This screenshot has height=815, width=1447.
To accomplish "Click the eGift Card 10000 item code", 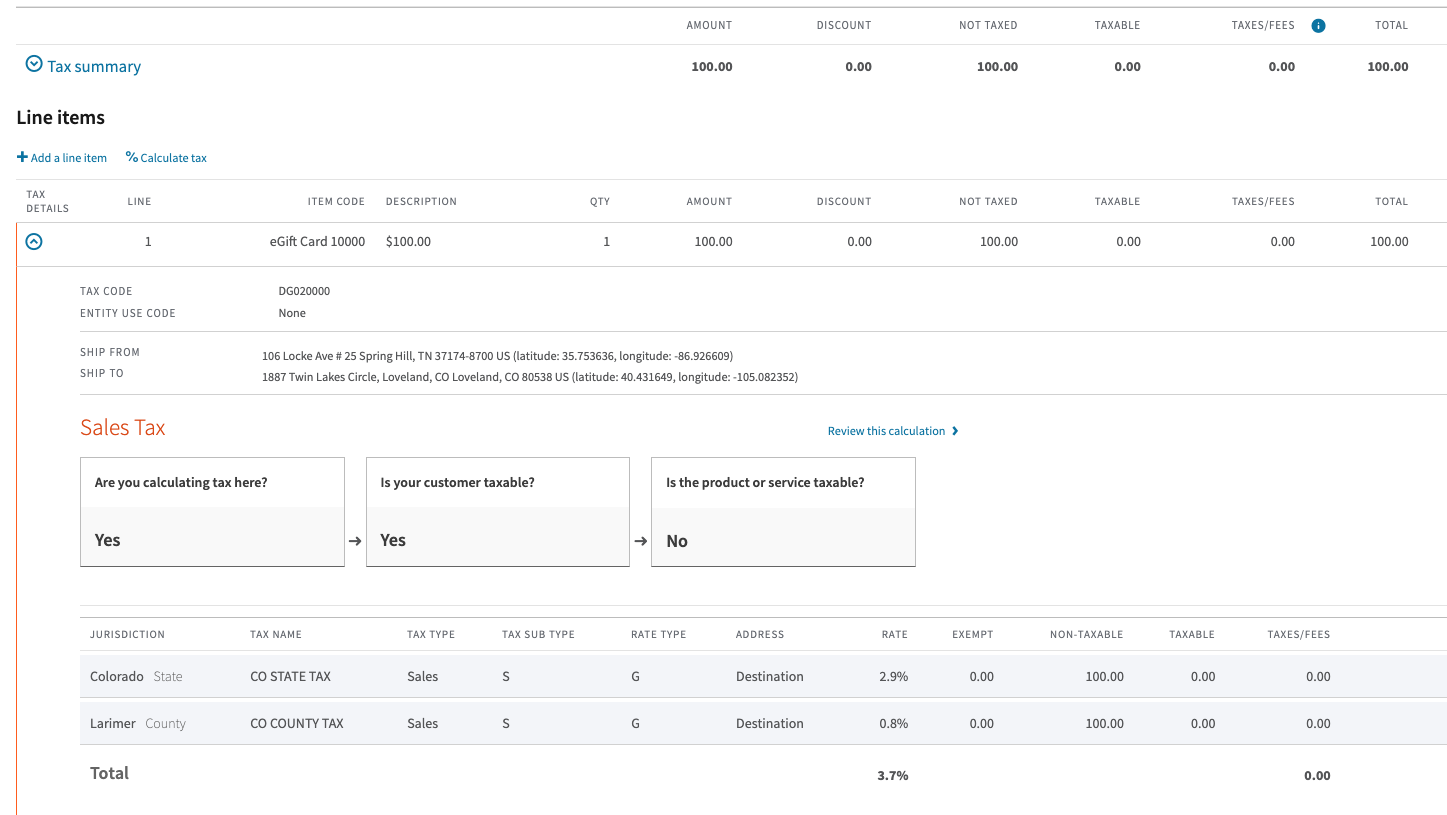I will click(x=317, y=241).
